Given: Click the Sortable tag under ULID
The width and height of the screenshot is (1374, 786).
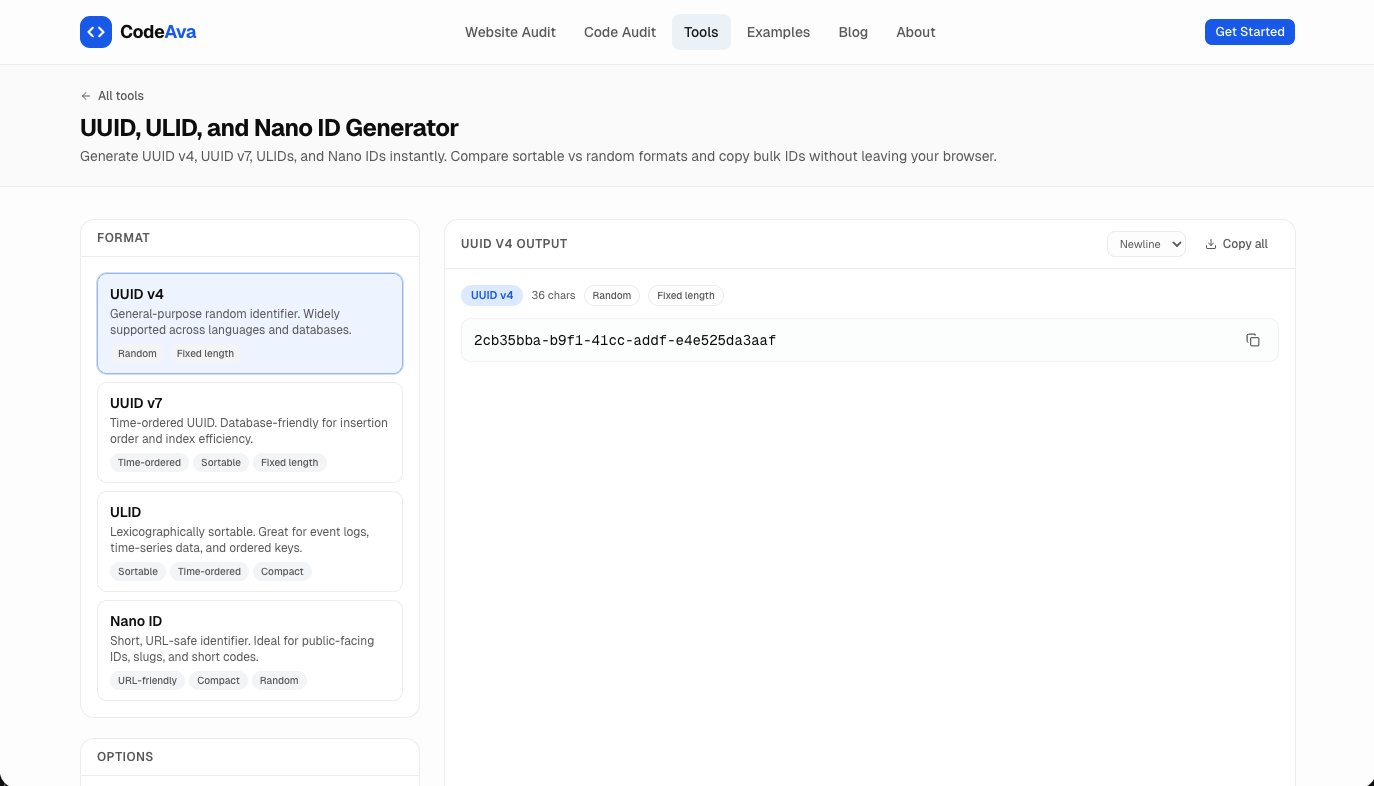Looking at the screenshot, I should click(x=138, y=572).
